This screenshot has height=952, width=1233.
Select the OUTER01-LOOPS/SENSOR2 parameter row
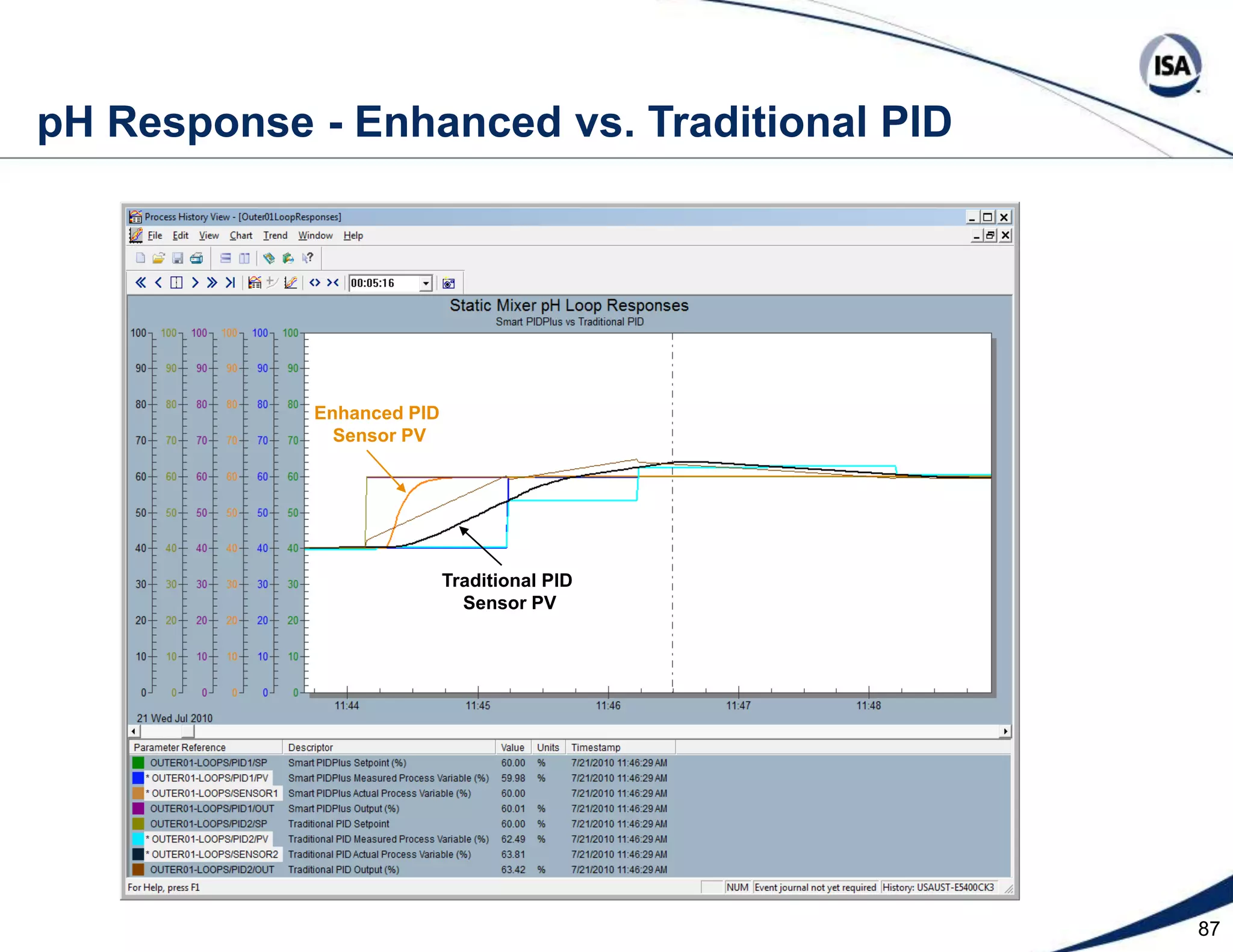pos(214,855)
